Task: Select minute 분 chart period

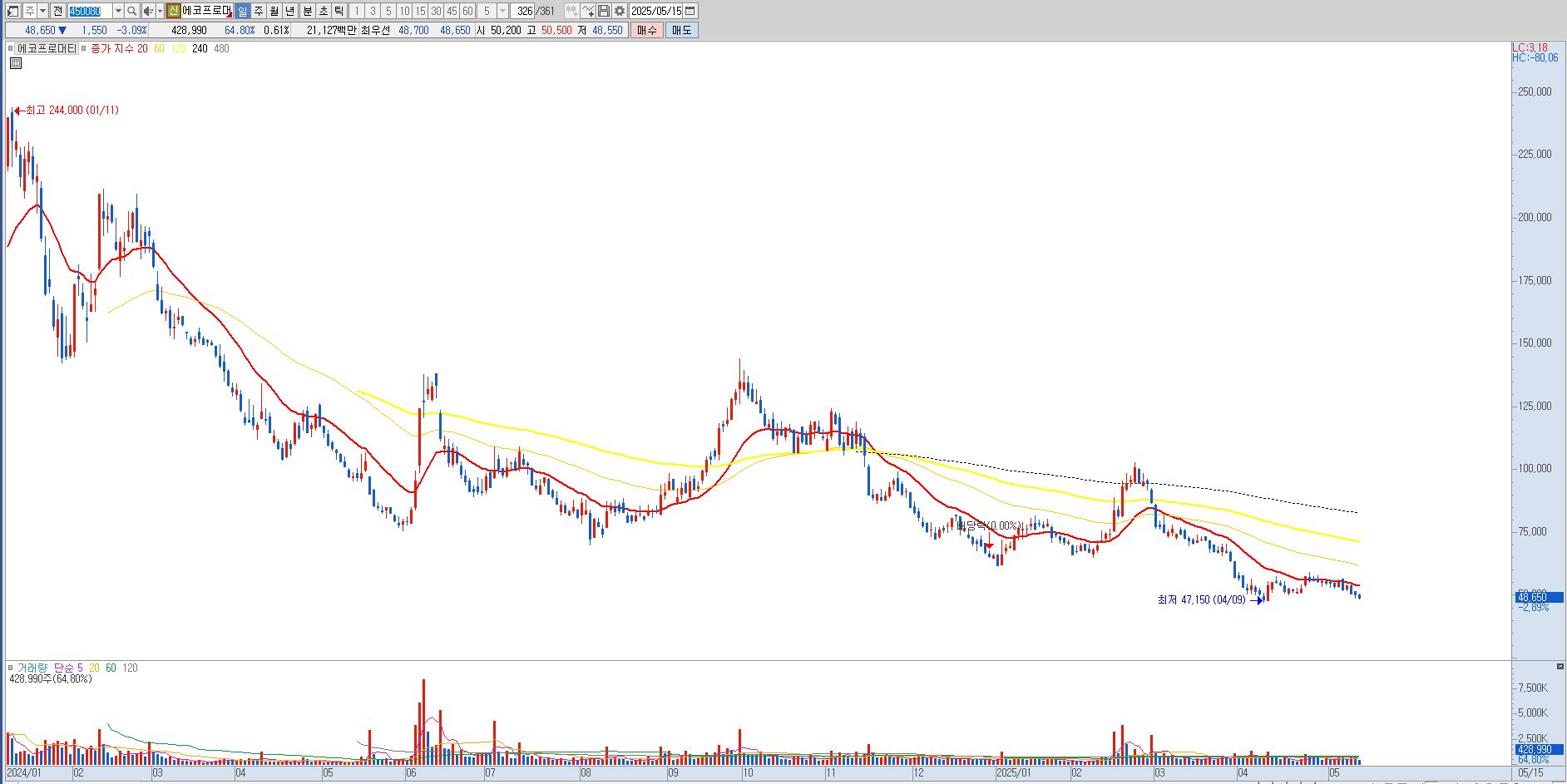Action: 307,11
